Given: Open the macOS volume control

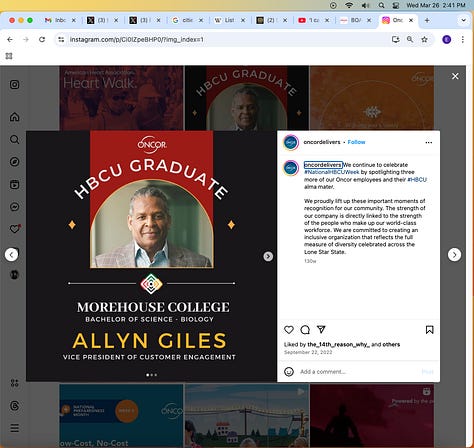Looking at the screenshot, I should click(x=365, y=5).
